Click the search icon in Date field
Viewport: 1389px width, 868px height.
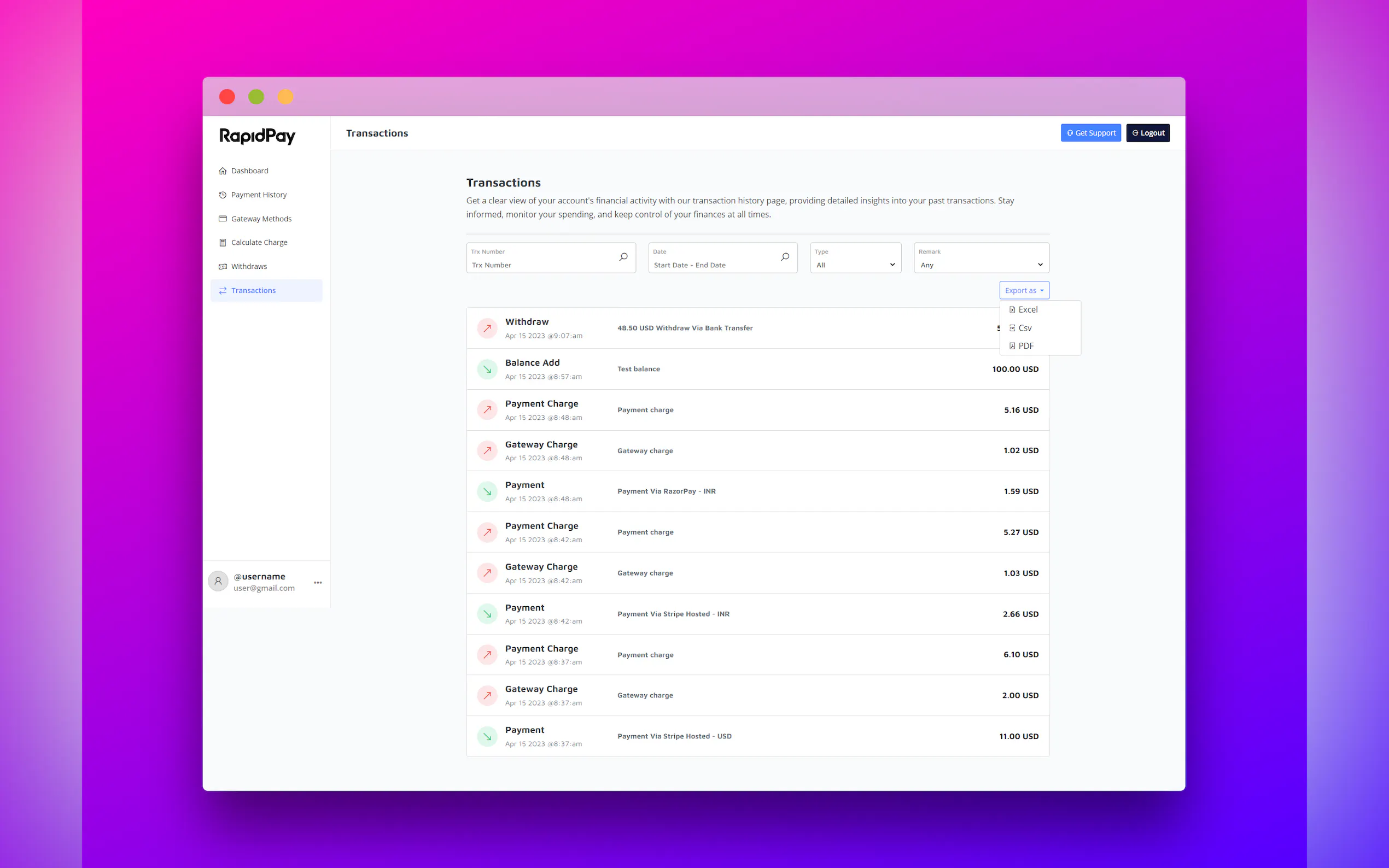pyautogui.click(x=784, y=257)
